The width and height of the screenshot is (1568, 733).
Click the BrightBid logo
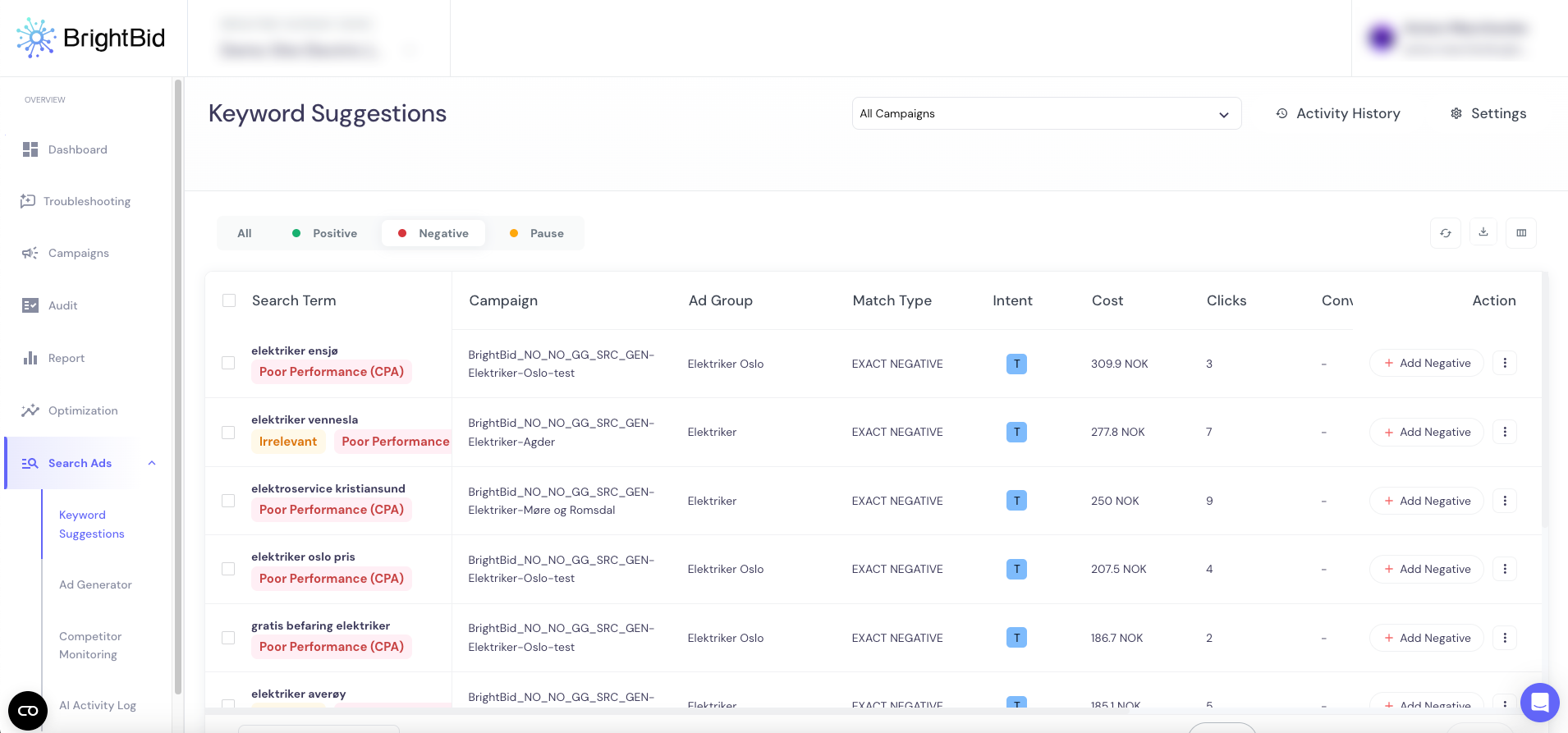[91, 38]
